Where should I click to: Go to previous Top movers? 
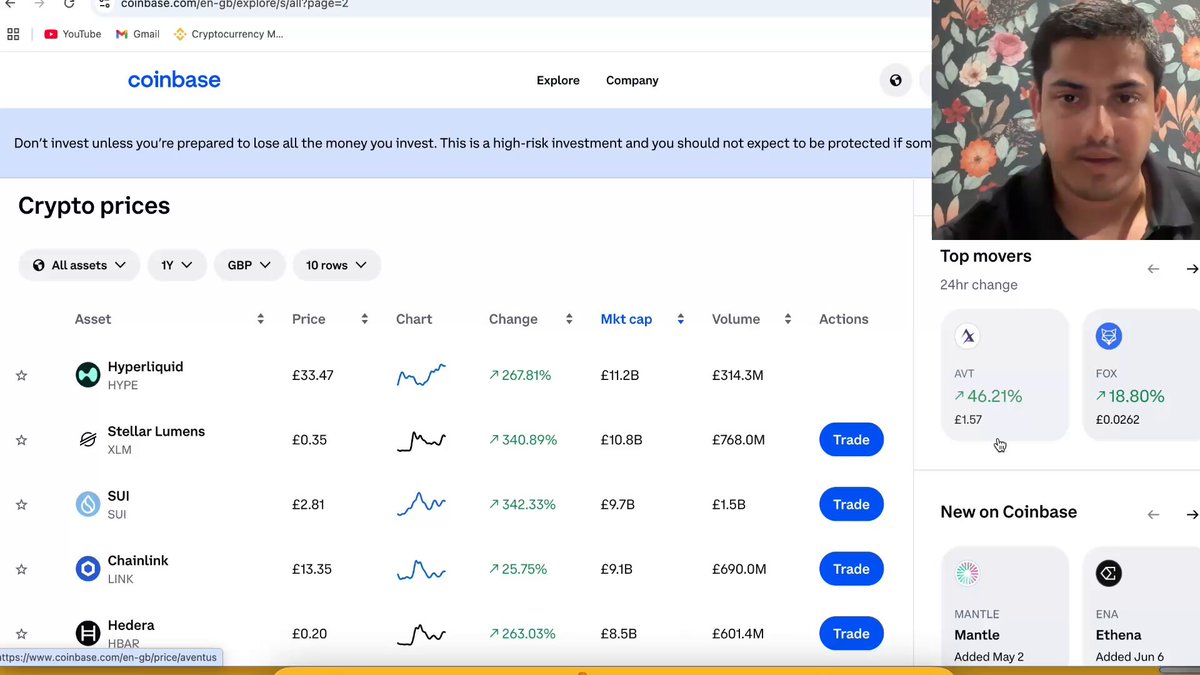(1153, 268)
